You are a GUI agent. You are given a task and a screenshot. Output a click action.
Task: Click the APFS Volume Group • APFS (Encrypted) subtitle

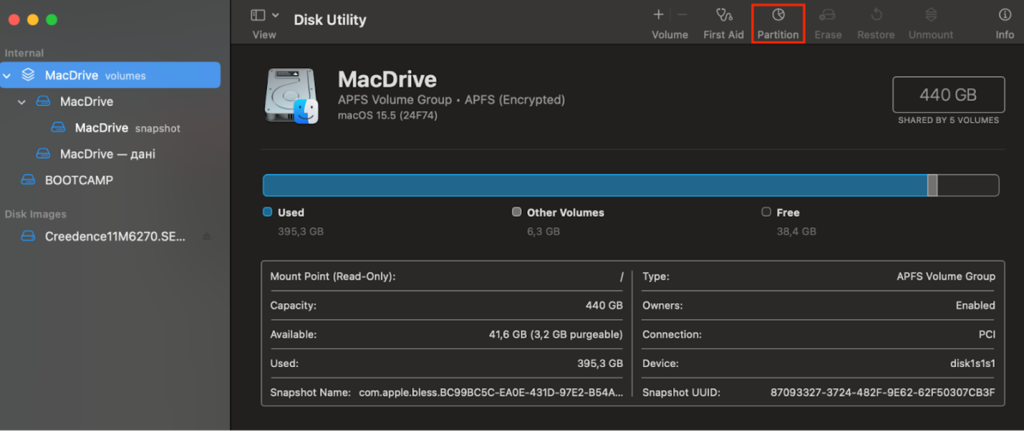click(451, 101)
